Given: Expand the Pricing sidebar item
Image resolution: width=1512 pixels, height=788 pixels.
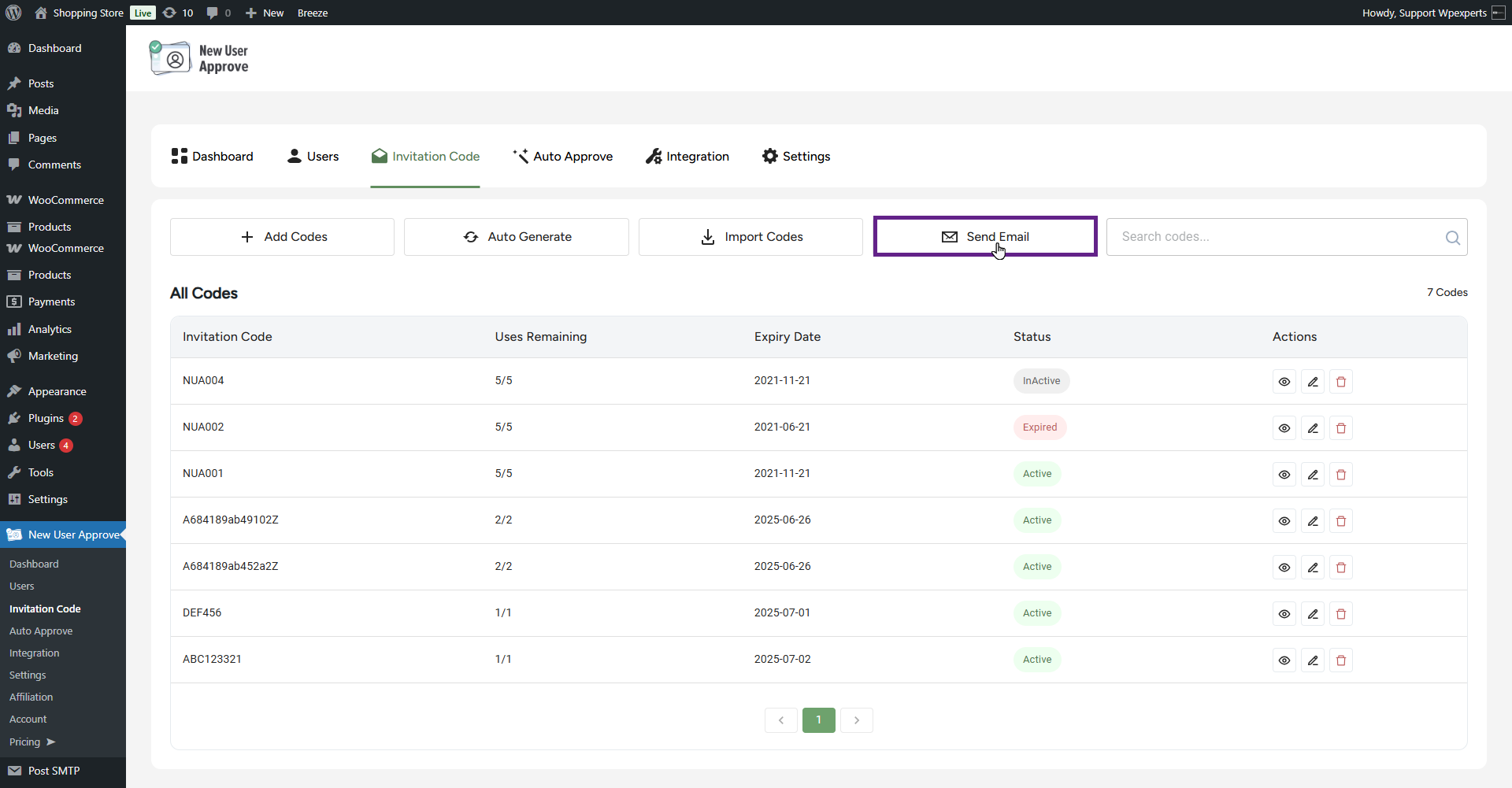Looking at the screenshot, I should (31, 742).
